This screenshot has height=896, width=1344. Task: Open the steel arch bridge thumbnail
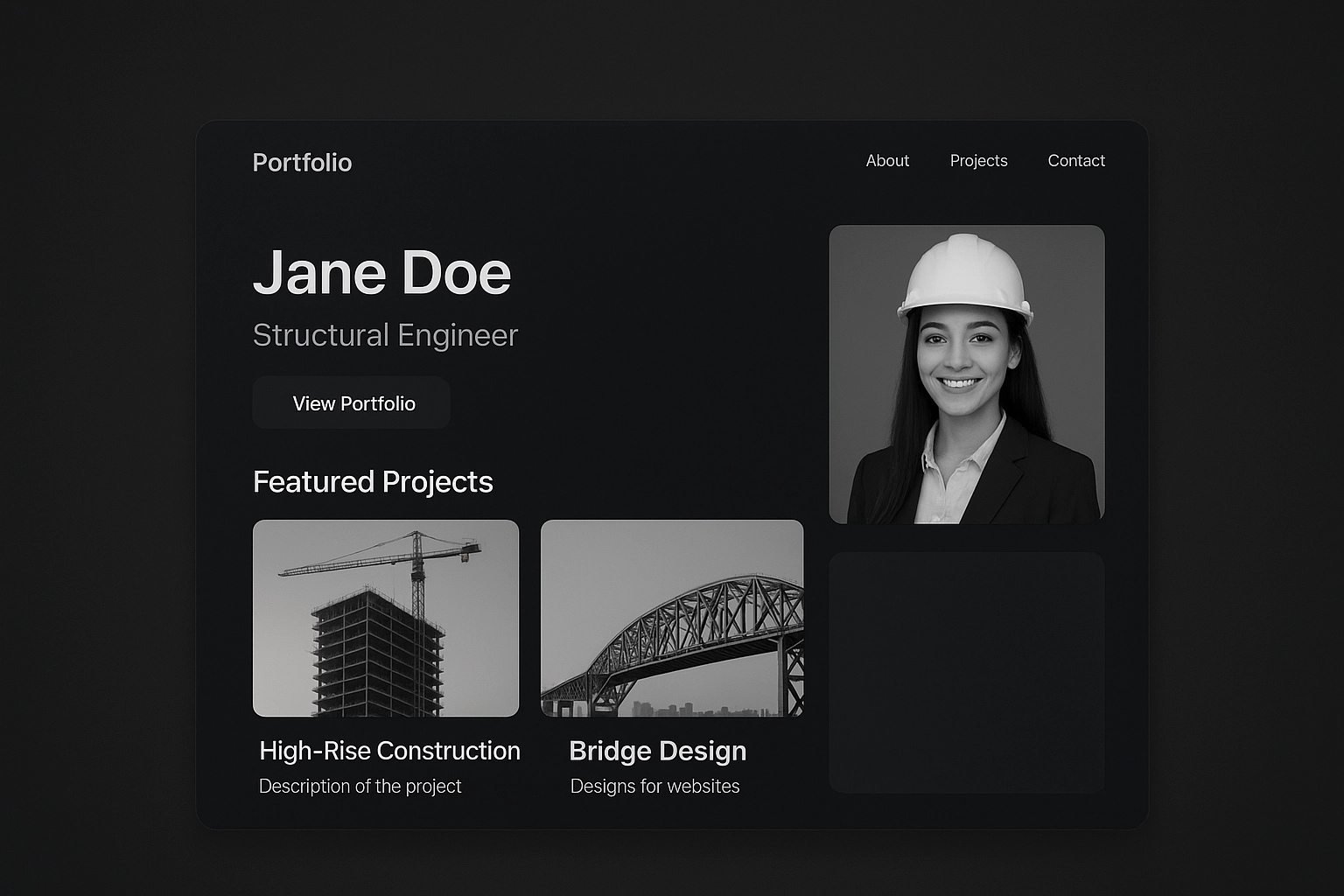click(x=671, y=618)
